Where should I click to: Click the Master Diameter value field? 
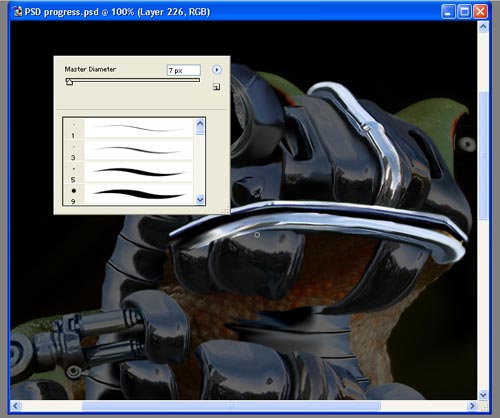coord(184,70)
